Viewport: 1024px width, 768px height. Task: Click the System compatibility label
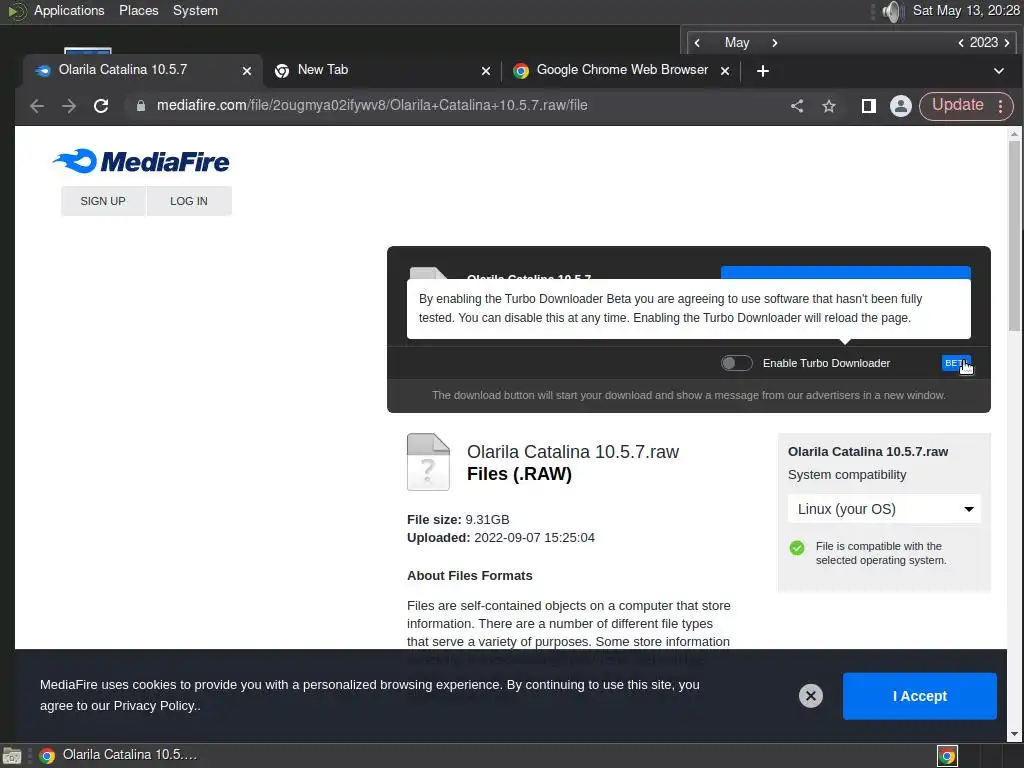847,475
